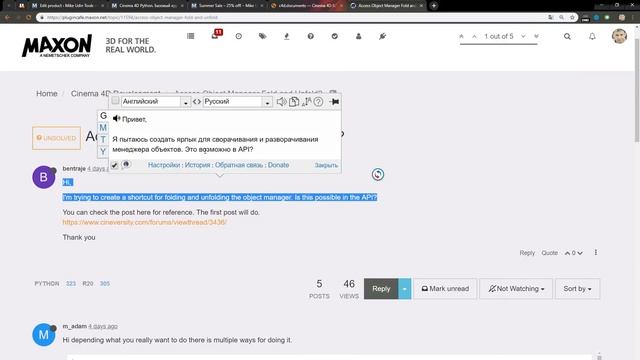640x360 pixels.
Task: Open bentraje user profile name
Action: pyautogui.click(x=74, y=168)
